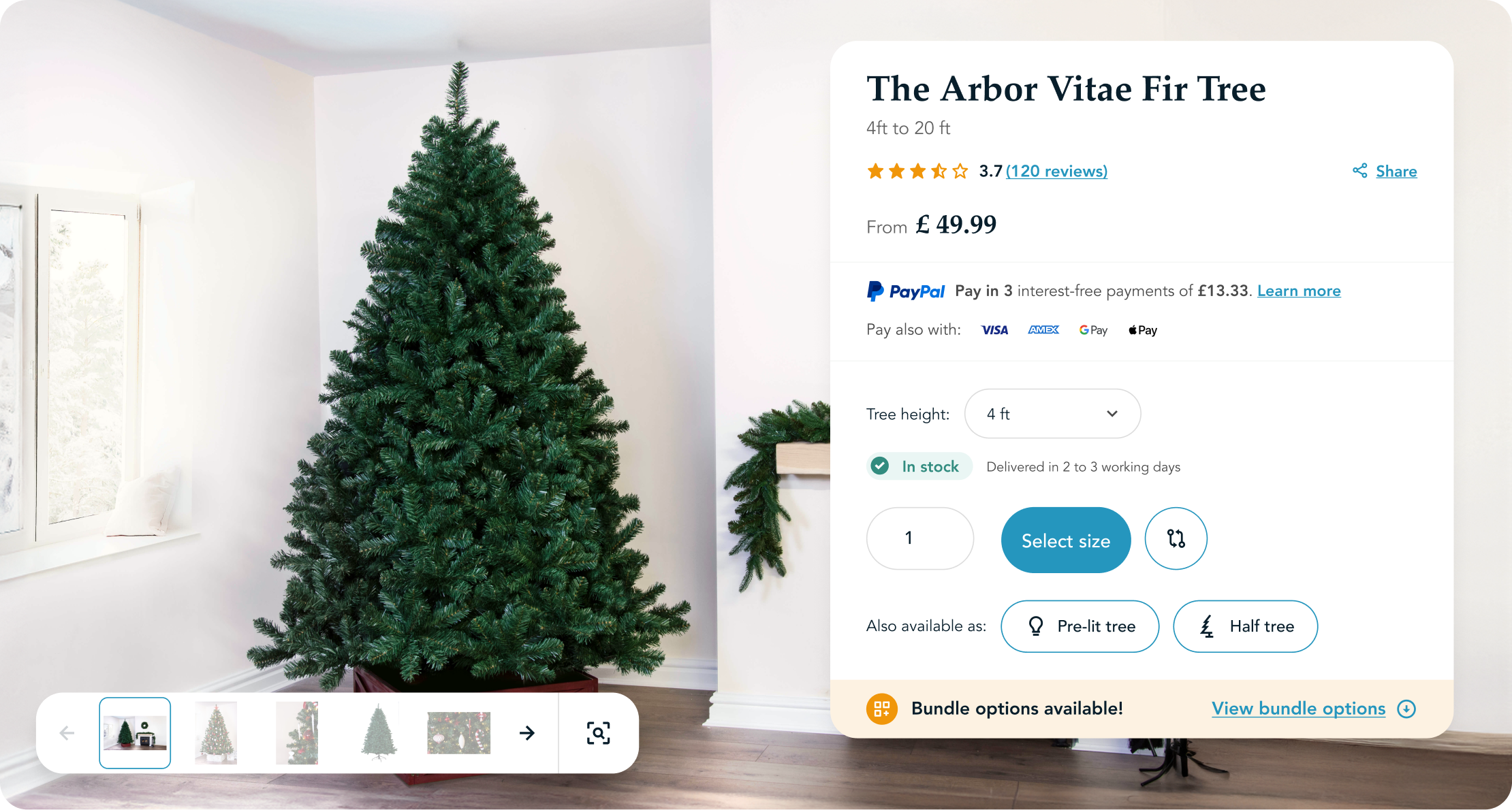Click the chevron in the 4 ft selector
Image resolution: width=1512 pixels, height=810 pixels.
[x=1112, y=414]
